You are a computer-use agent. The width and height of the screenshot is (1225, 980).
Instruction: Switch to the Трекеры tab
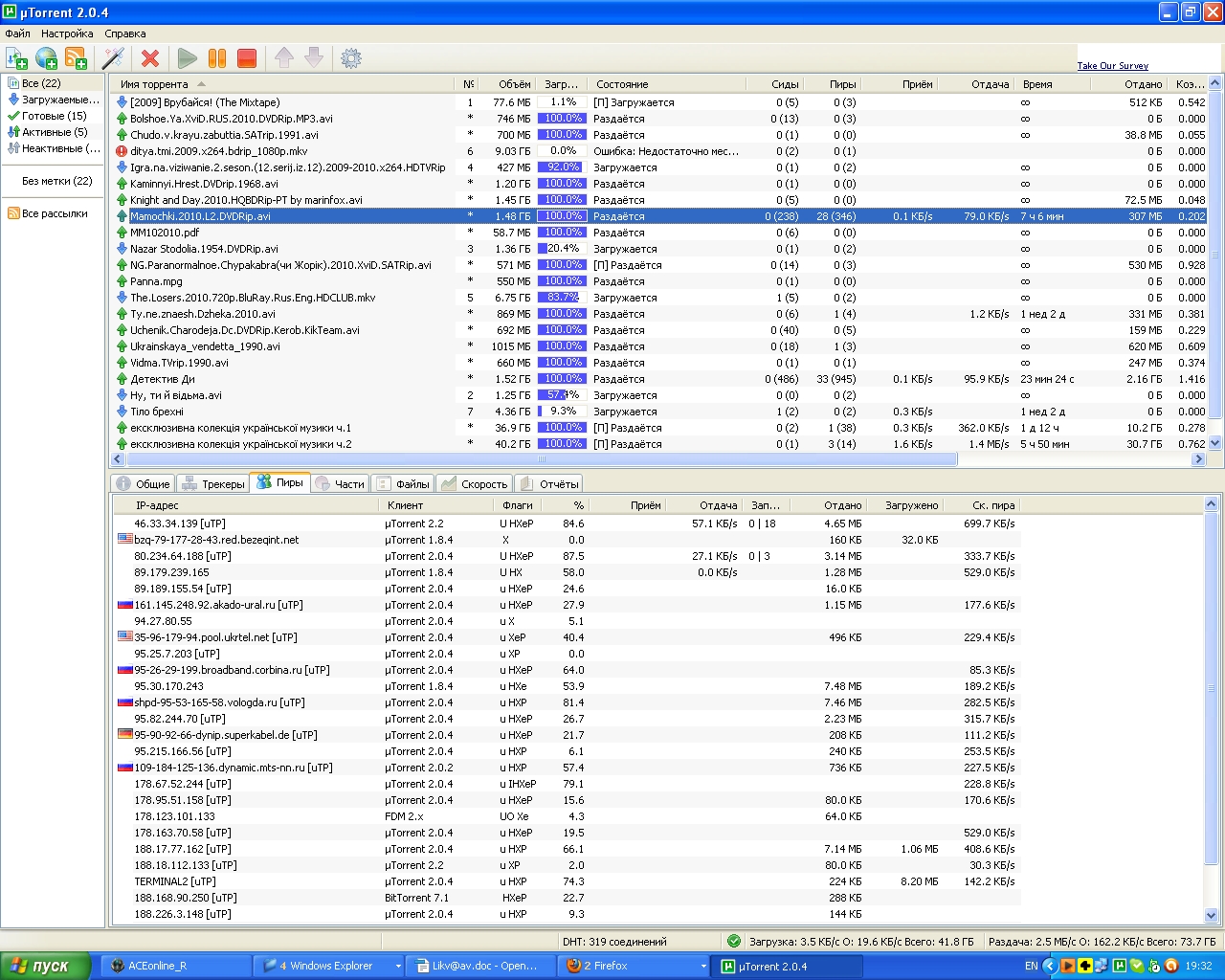tap(213, 484)
